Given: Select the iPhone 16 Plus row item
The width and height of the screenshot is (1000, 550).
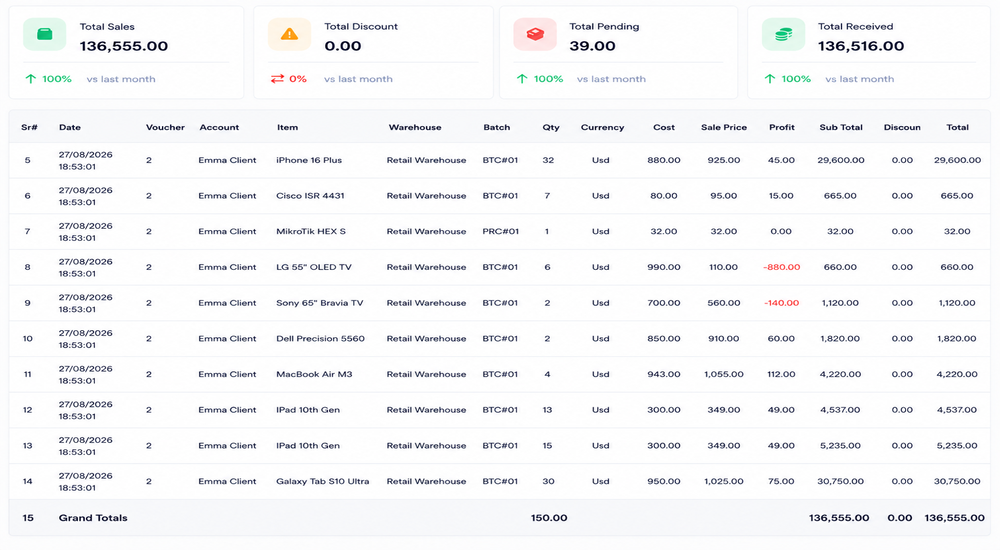Looking at the screenshot, I should (x=309, y=160).
